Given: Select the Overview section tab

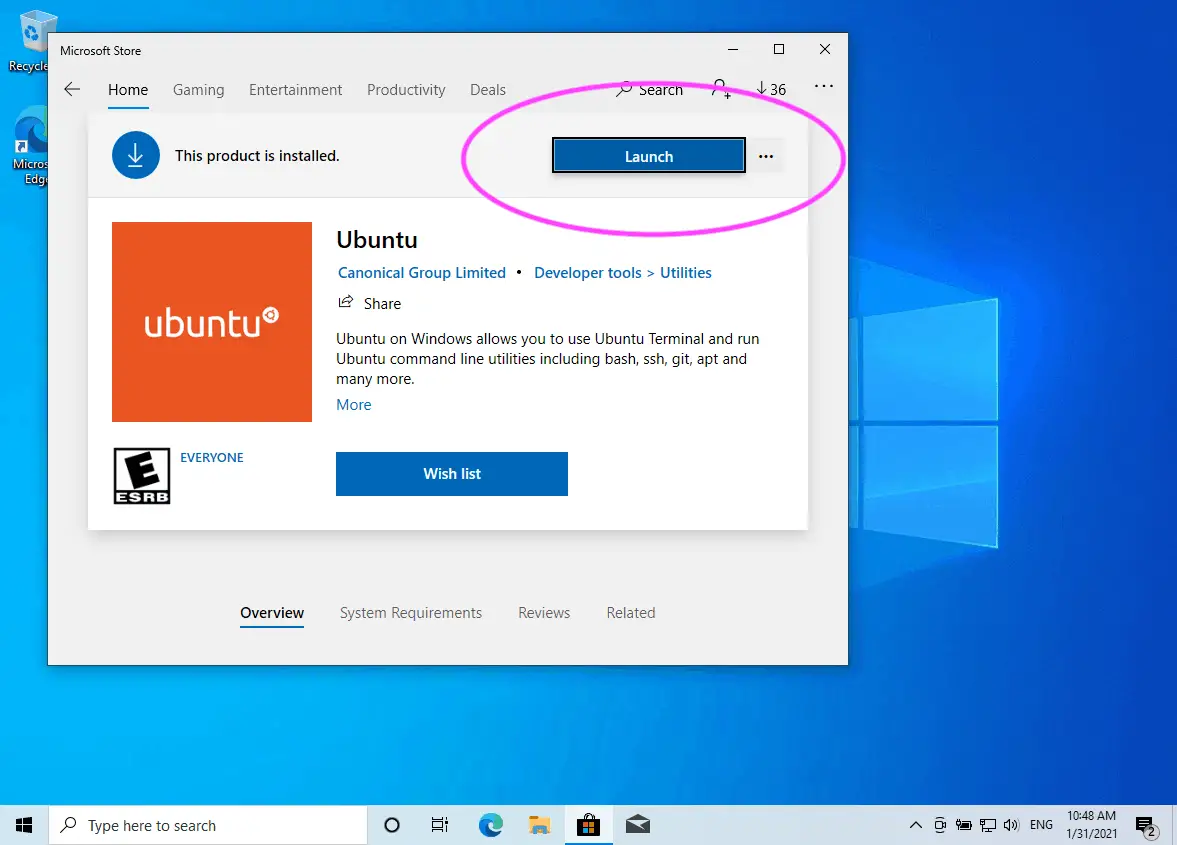Looking at the screenshot, I should [x=272, y=613].
